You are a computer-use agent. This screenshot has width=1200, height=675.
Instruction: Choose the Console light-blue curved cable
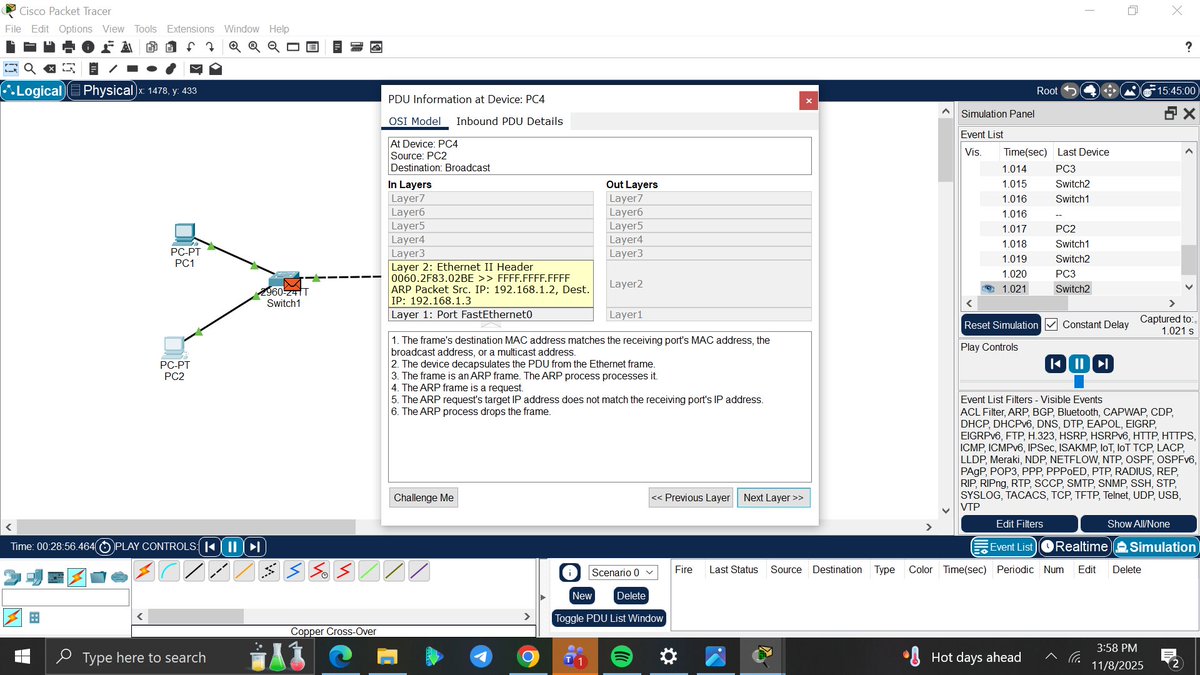[x=169, y=571]
